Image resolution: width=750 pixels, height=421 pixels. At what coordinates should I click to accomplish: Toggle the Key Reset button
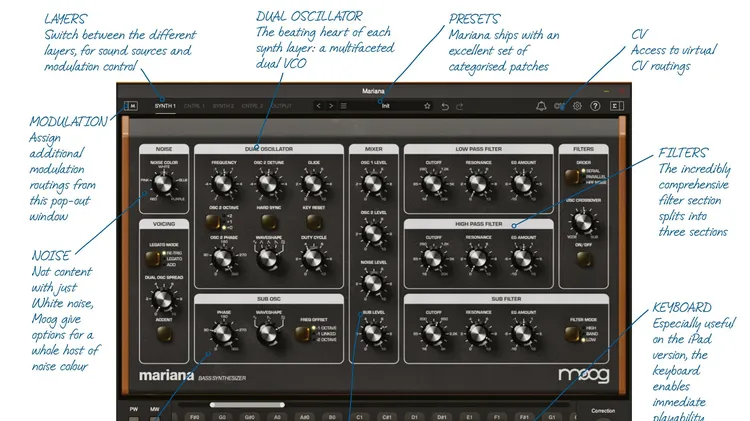[314, 222]
